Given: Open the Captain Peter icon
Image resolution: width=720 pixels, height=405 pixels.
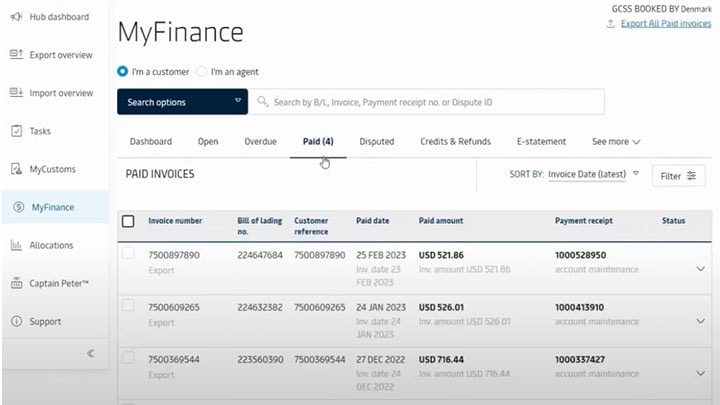Looking at the screenshot, I should 16,283.
